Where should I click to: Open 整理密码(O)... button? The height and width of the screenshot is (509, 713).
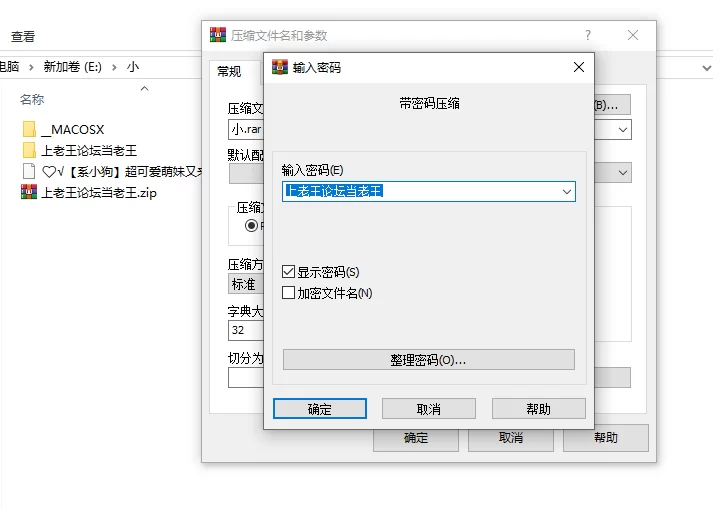coord(429,360)
